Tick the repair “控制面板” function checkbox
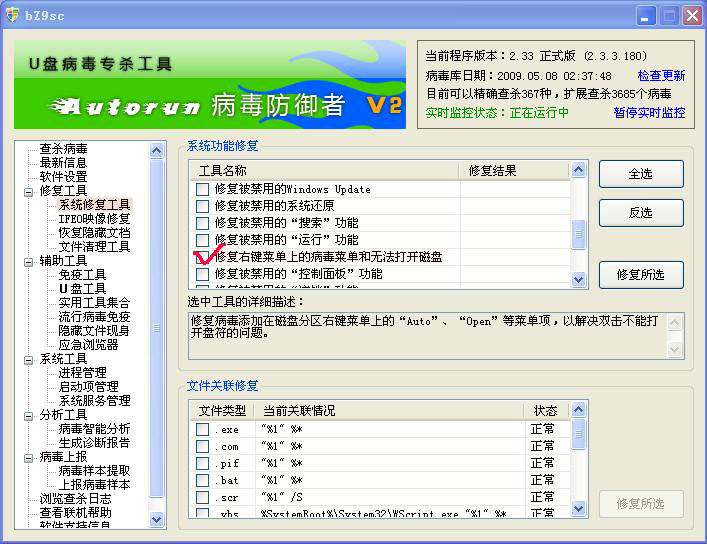Screen dimensions: 707x544 (x=202, y=274)
